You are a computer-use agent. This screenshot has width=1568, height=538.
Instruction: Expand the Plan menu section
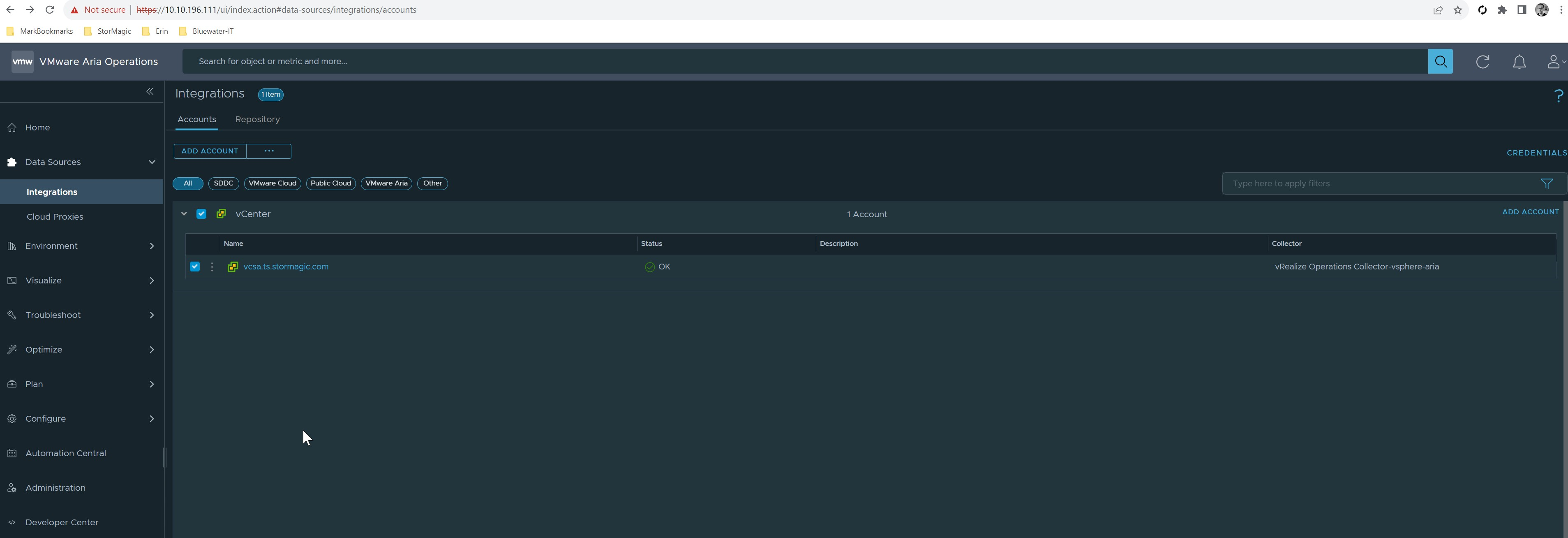pos(152,385)
